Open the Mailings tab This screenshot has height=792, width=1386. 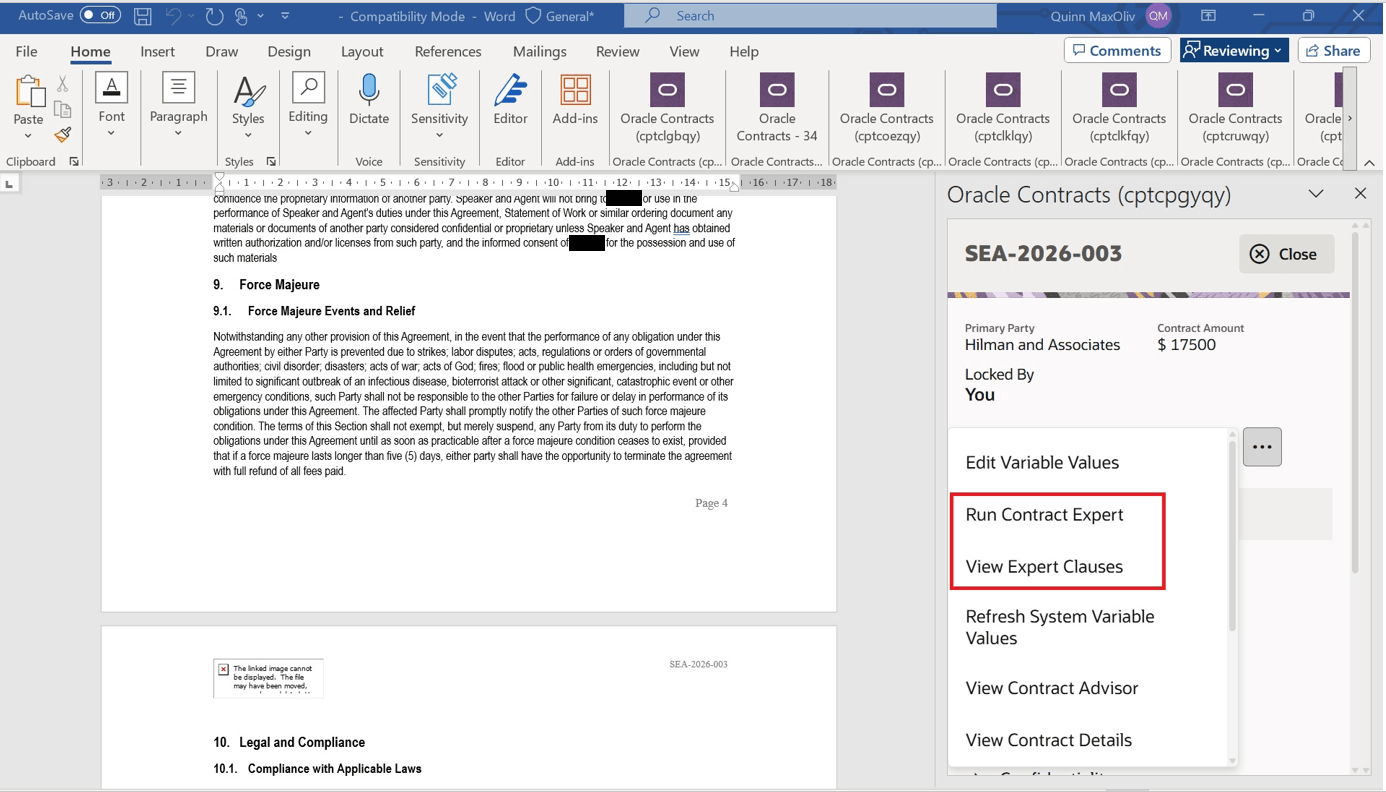click(539, 51)
